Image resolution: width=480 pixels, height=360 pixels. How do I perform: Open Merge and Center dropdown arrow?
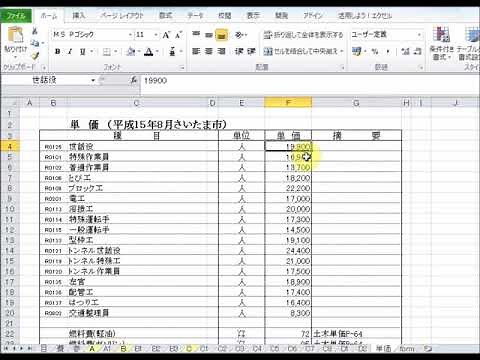pyautogui.click(x=342, y=51)
